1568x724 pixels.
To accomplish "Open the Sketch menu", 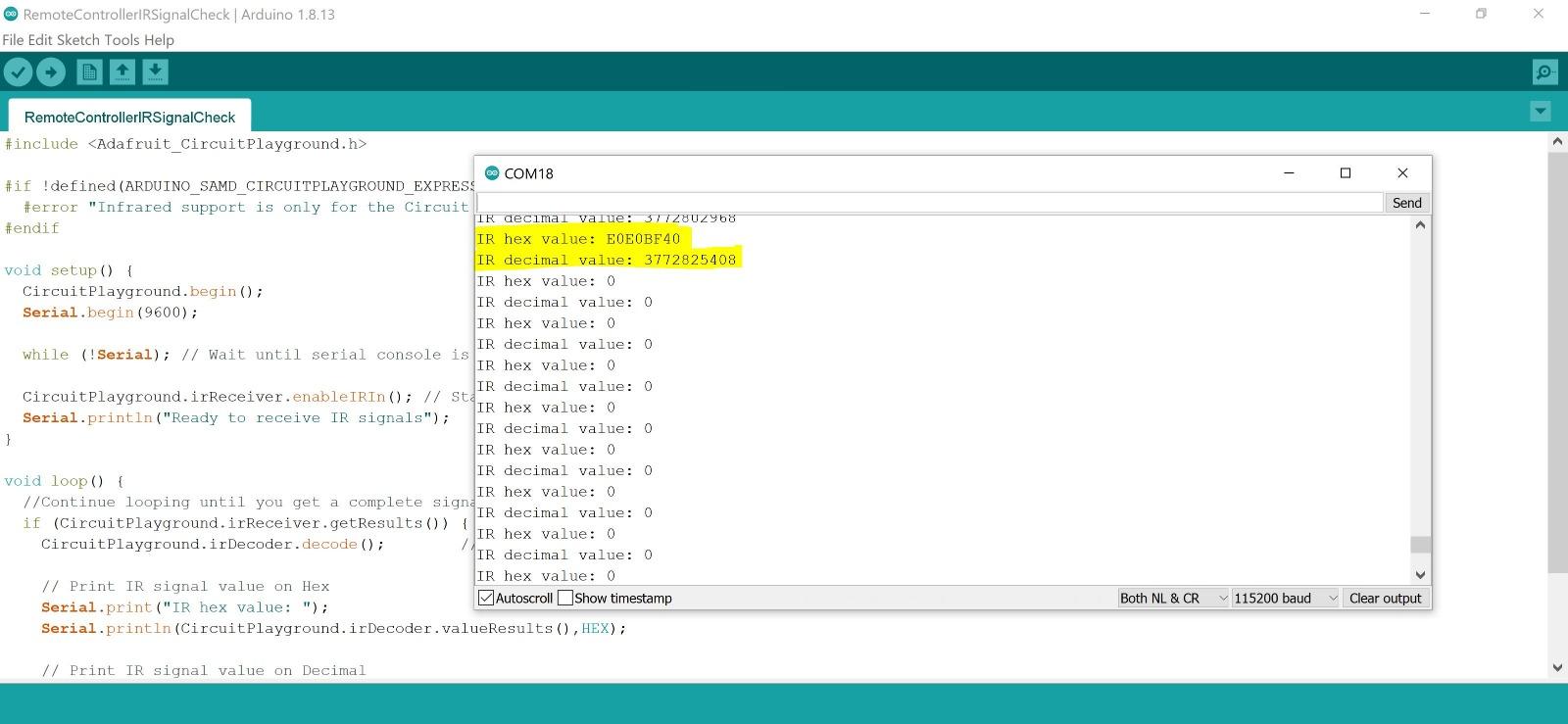I will pos(78,40).
